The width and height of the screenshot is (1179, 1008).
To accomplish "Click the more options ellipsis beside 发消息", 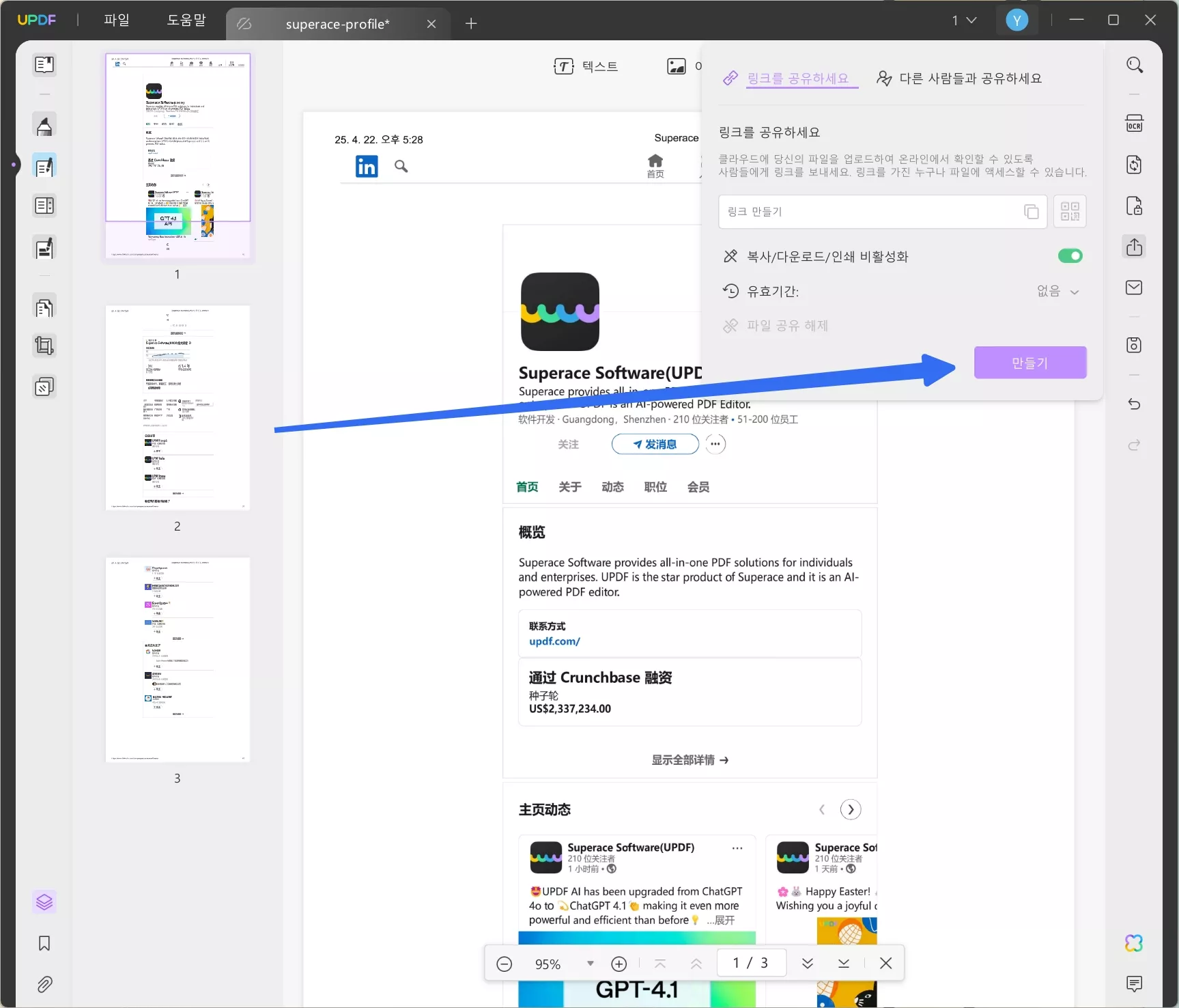I will tap(715, 444).
